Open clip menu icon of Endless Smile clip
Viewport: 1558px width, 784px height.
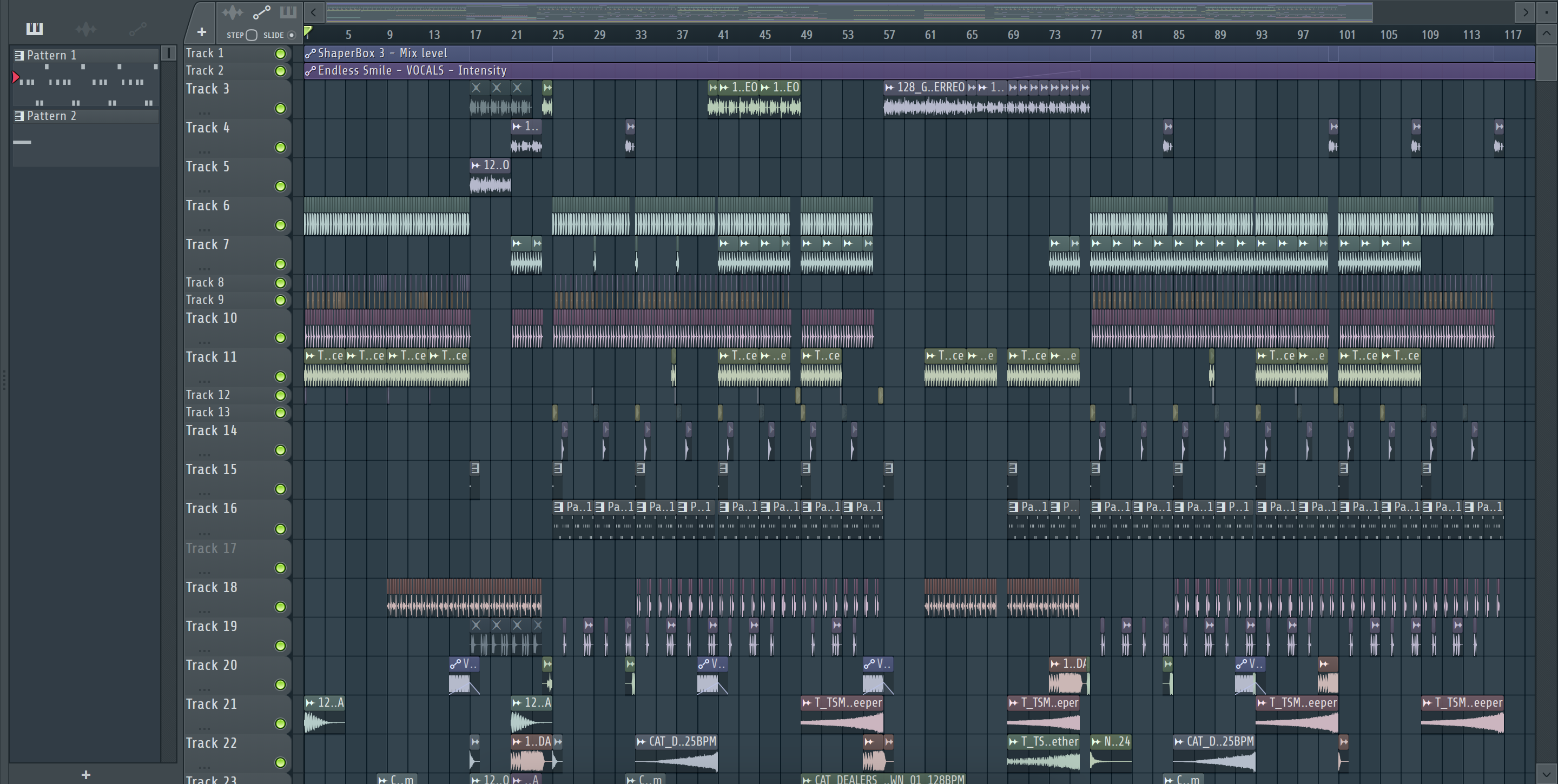tap(311, 71)
